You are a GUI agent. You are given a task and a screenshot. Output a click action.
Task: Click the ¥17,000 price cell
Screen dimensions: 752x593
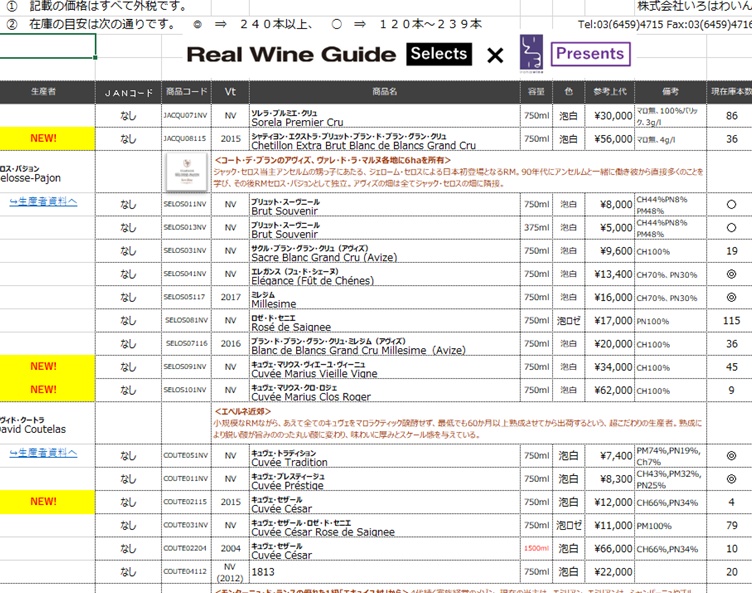coord(610,320)
